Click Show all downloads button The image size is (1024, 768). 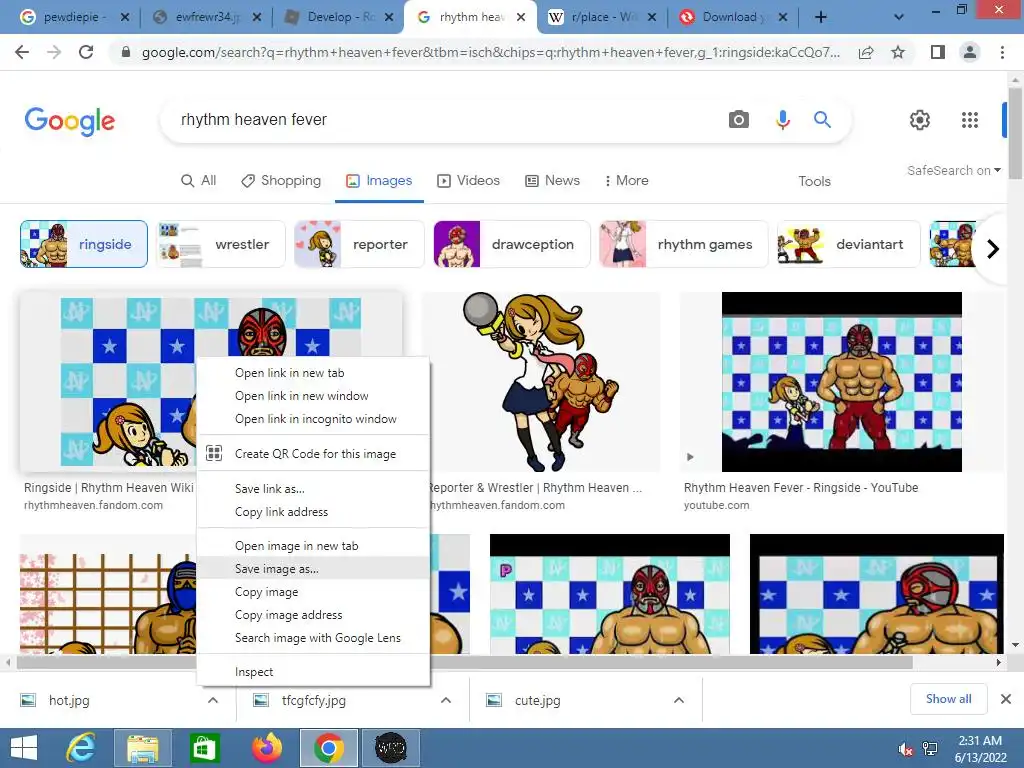(x=948, y=699)
